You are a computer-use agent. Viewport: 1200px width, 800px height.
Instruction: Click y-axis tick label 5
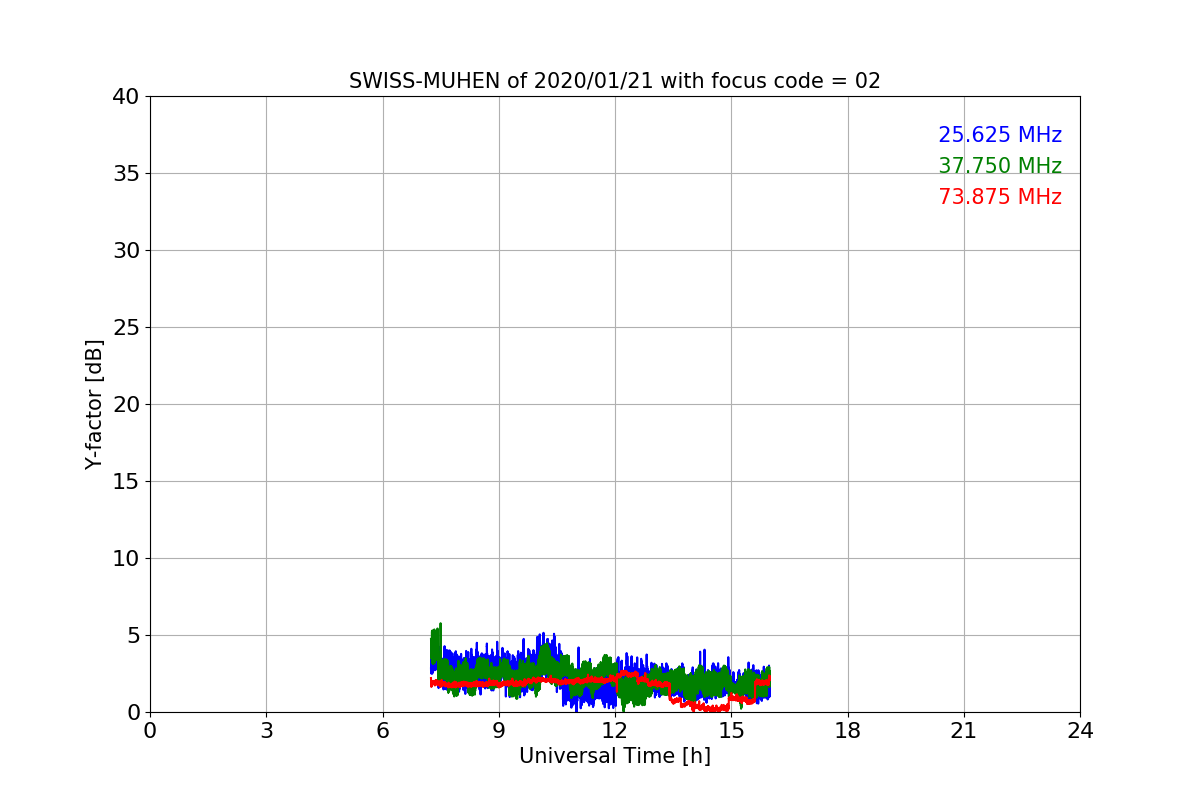[133, 636]
